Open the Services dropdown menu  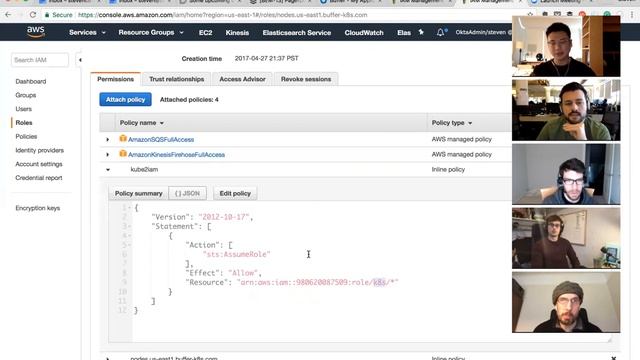pos(87,32)
